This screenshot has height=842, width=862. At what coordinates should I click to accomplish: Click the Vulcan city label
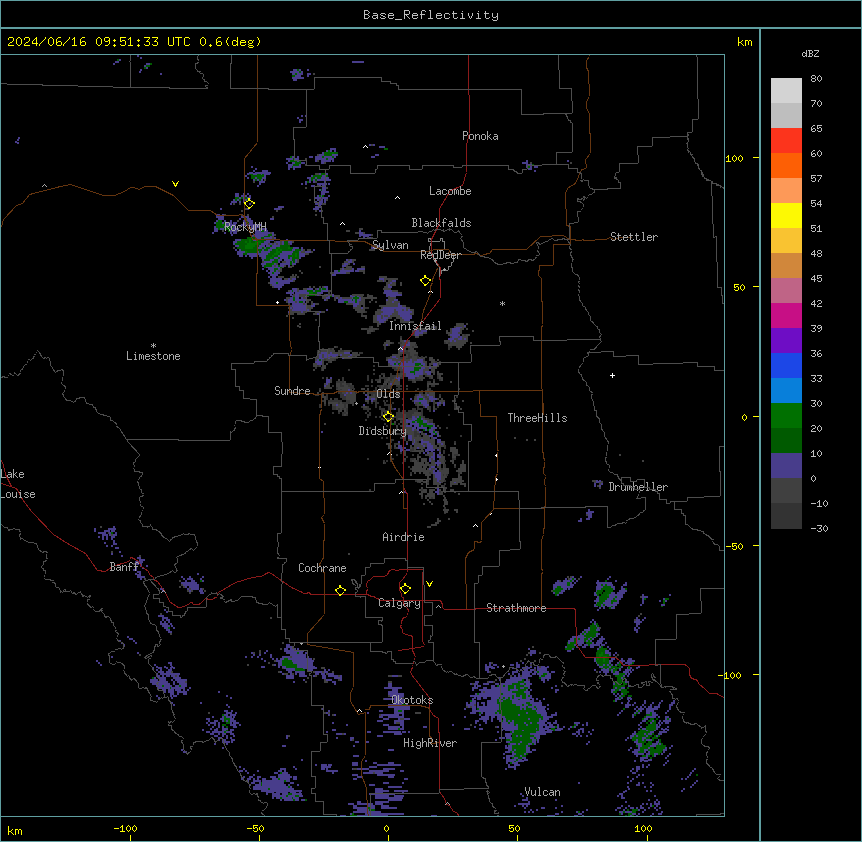(x=543, y=792)
